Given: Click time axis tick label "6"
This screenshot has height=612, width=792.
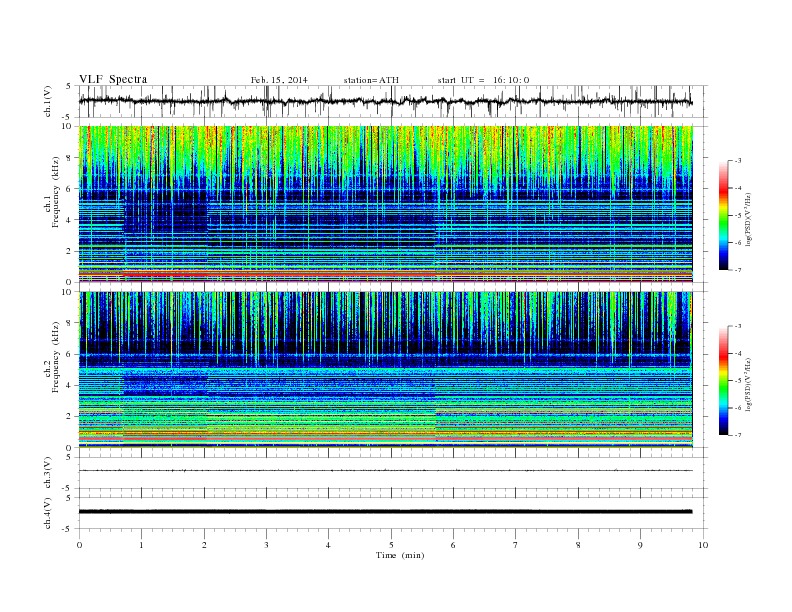Looking at the screenshot, I should pyautogui.click(x=454, y=545).
